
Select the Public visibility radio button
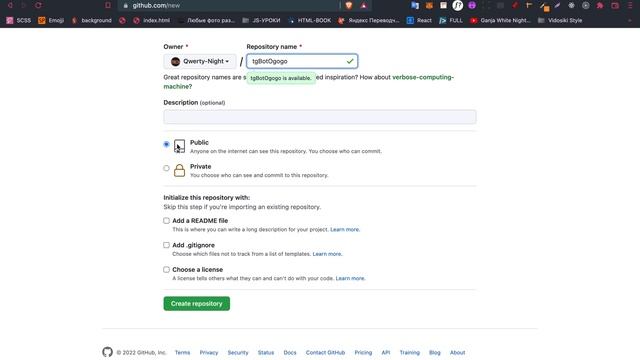tap(166, 144)
